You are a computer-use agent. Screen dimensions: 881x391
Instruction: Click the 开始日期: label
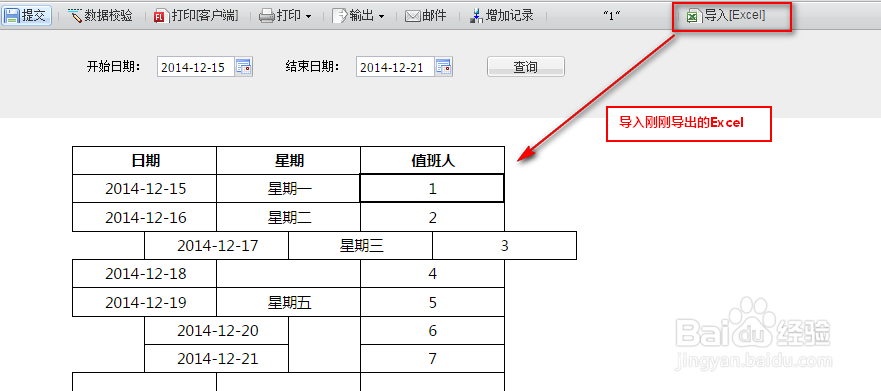(113, 67)
